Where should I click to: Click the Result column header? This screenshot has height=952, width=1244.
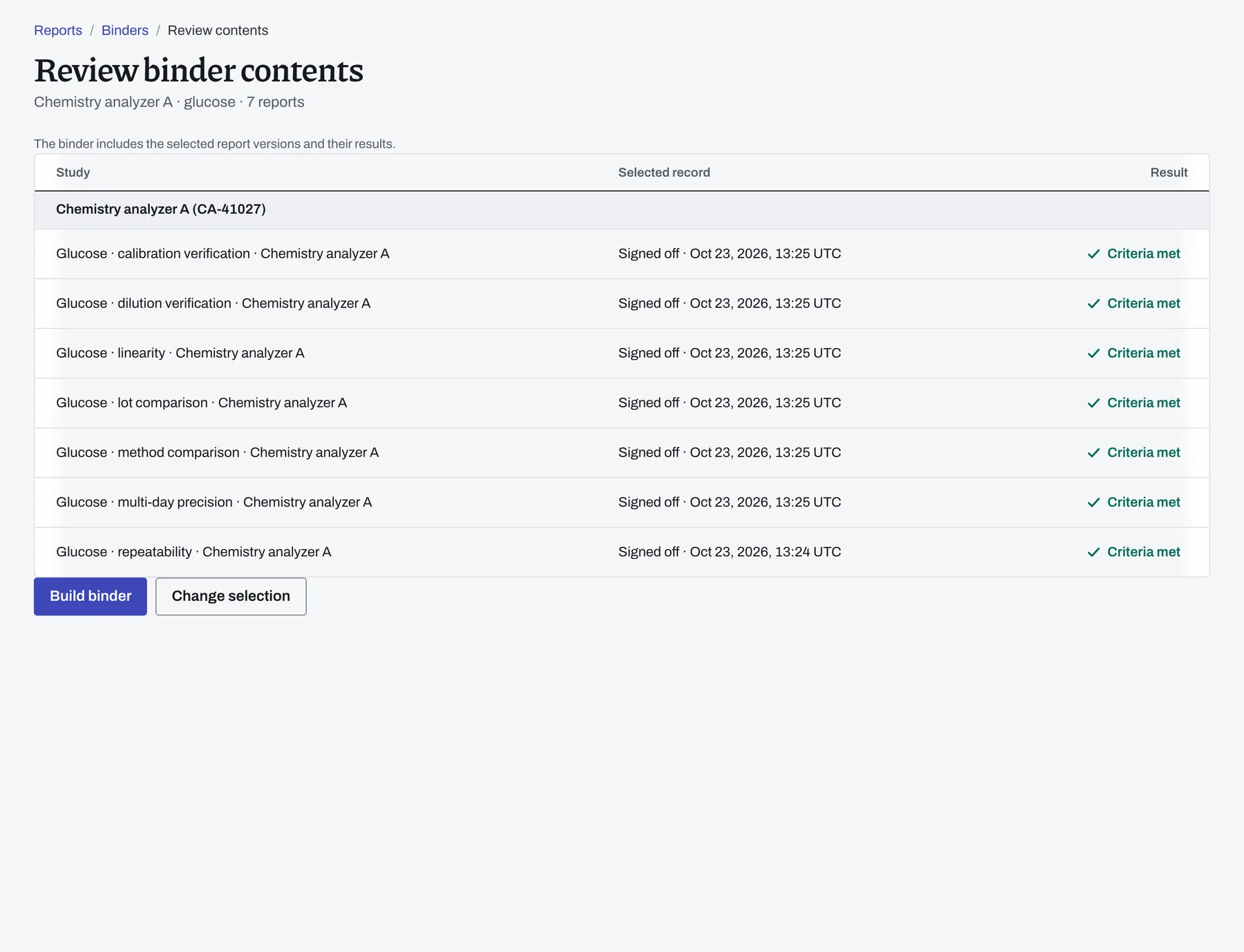pyautogui.click(x=1169, y=173)
